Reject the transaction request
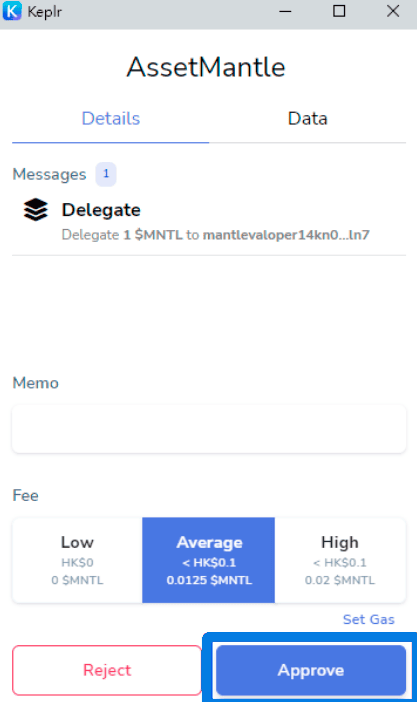The width and height of the screenshot is (417, 702). coord(107,670)
